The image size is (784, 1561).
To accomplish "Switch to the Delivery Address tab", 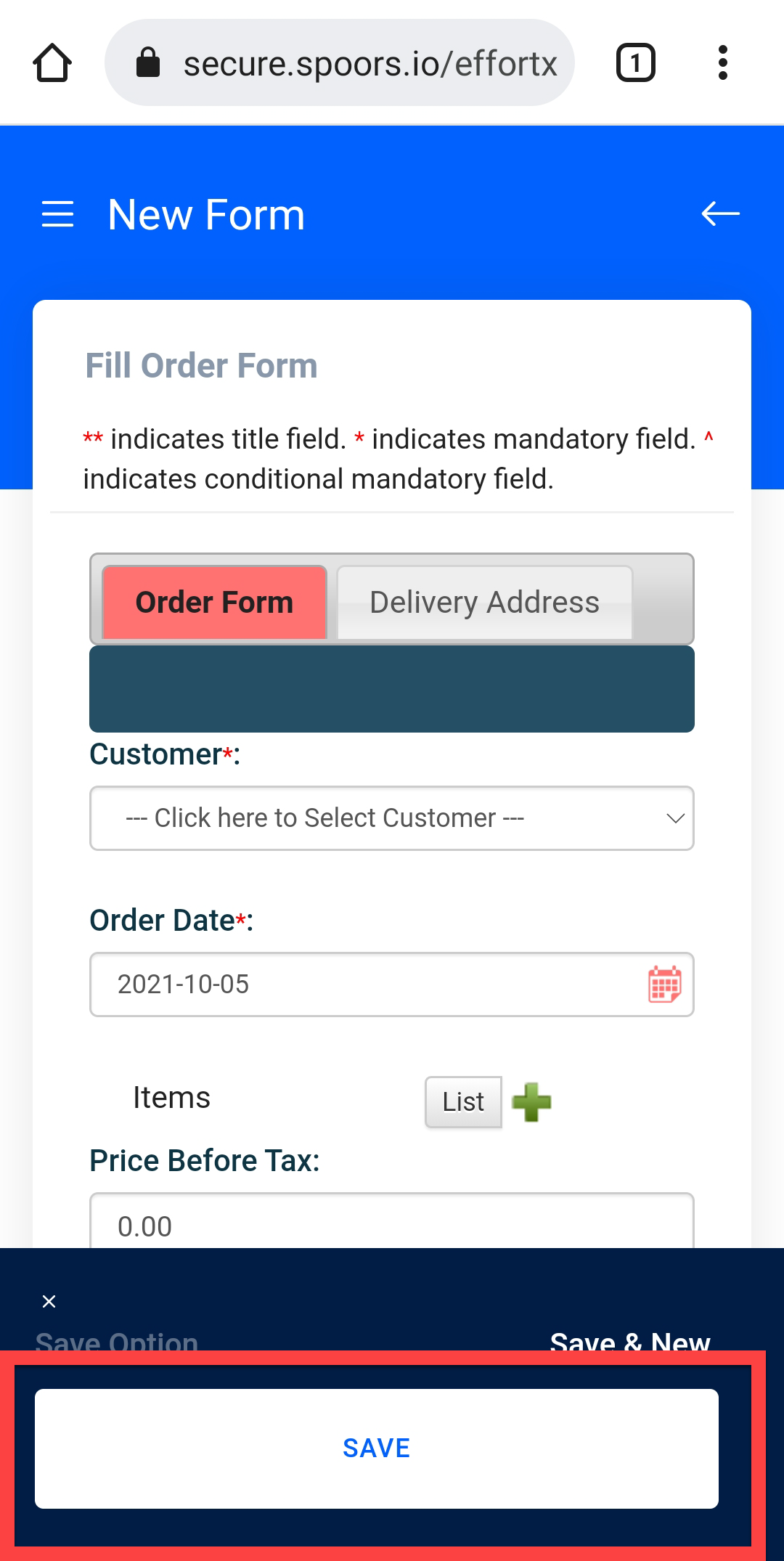I will point(484,603).
